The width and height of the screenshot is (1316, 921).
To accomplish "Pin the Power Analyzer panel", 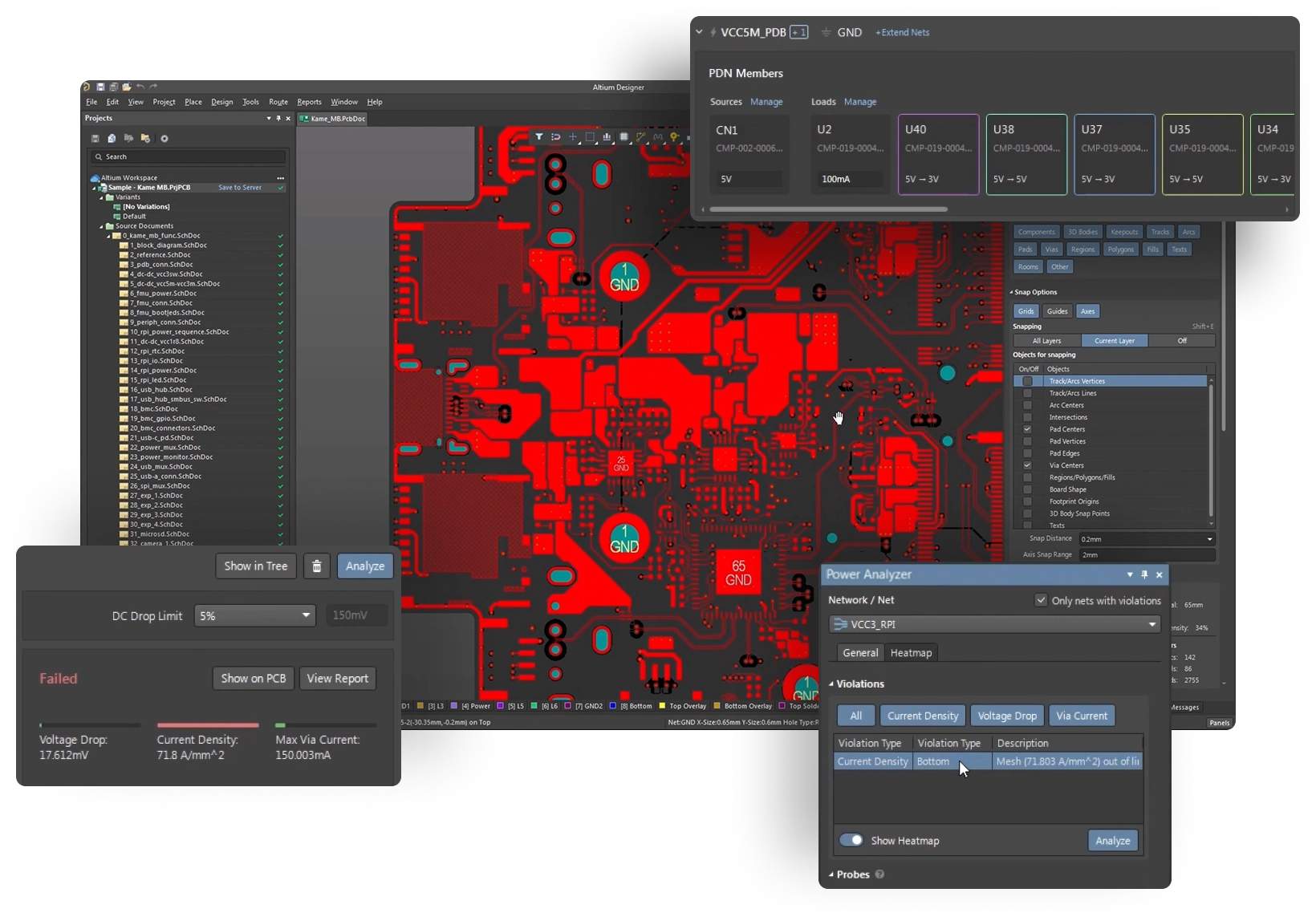I will [1144, 574].
